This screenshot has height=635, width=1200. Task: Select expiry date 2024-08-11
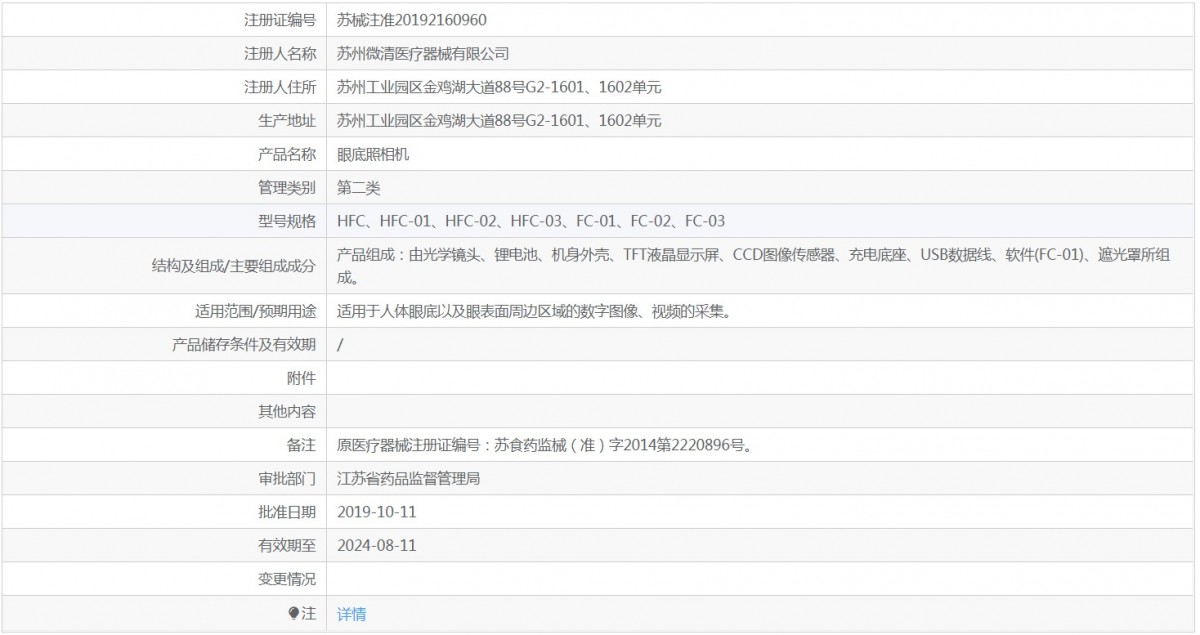point(377,545)
